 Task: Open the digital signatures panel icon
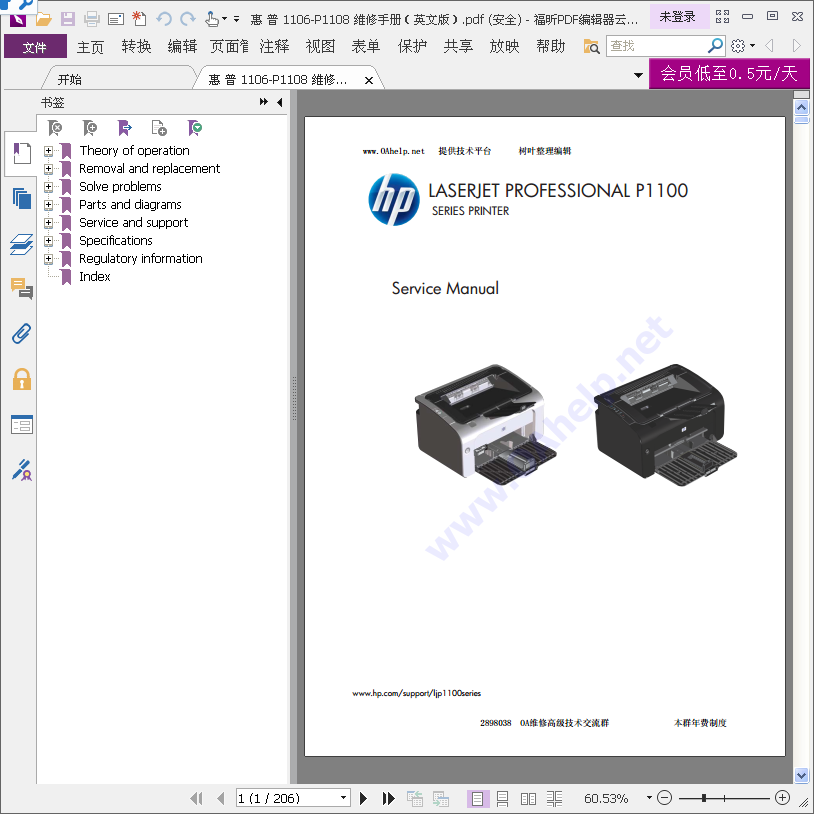[x=22, y=470]
